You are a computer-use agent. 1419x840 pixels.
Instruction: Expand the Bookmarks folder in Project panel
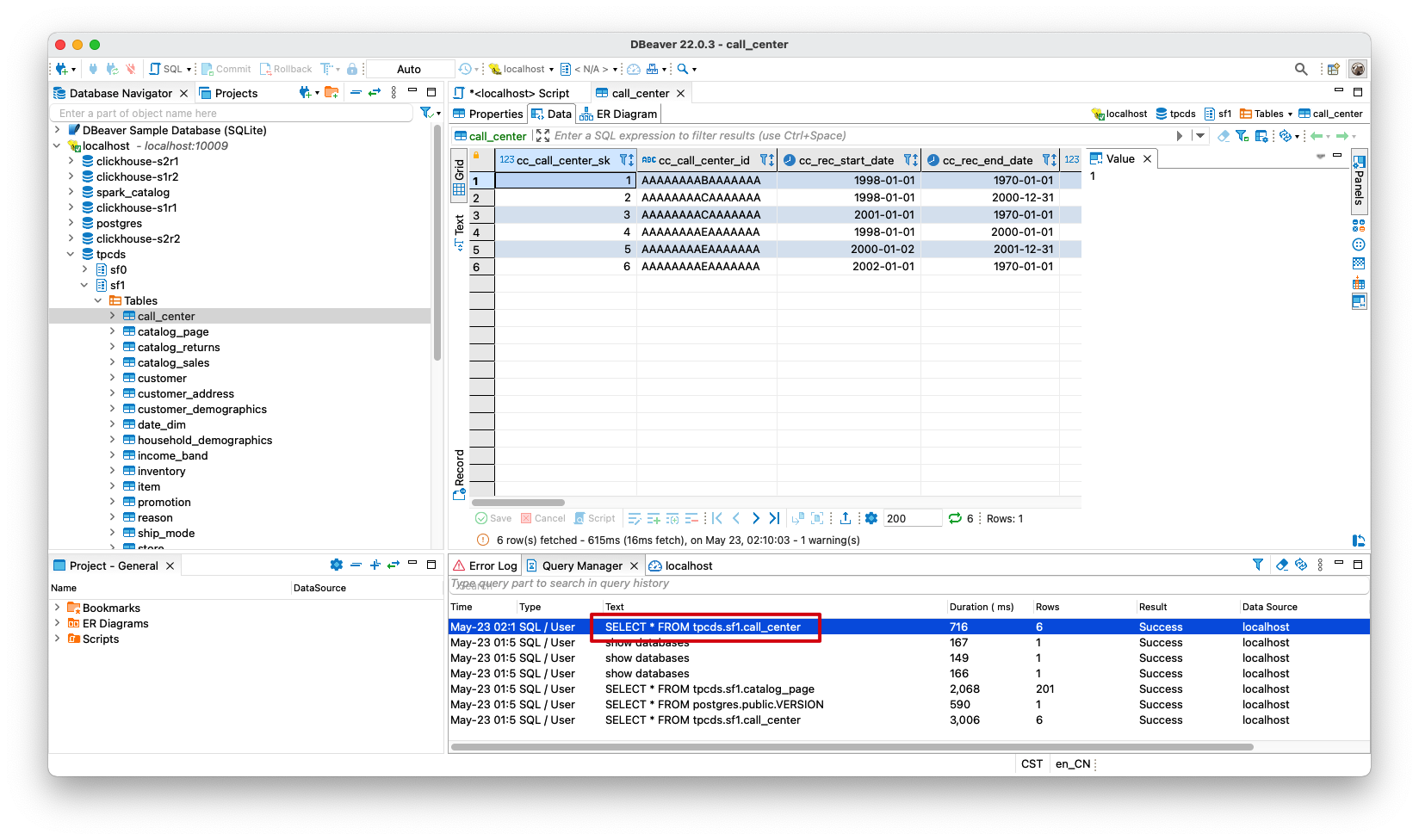click(x=58, y=608)
